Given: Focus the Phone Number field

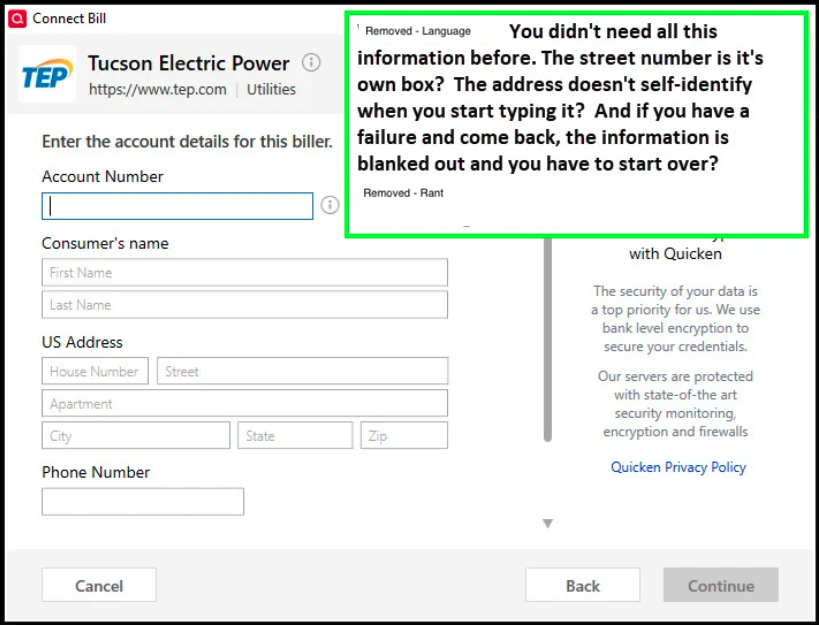Looking at the screenshot, I should [143, 502].
